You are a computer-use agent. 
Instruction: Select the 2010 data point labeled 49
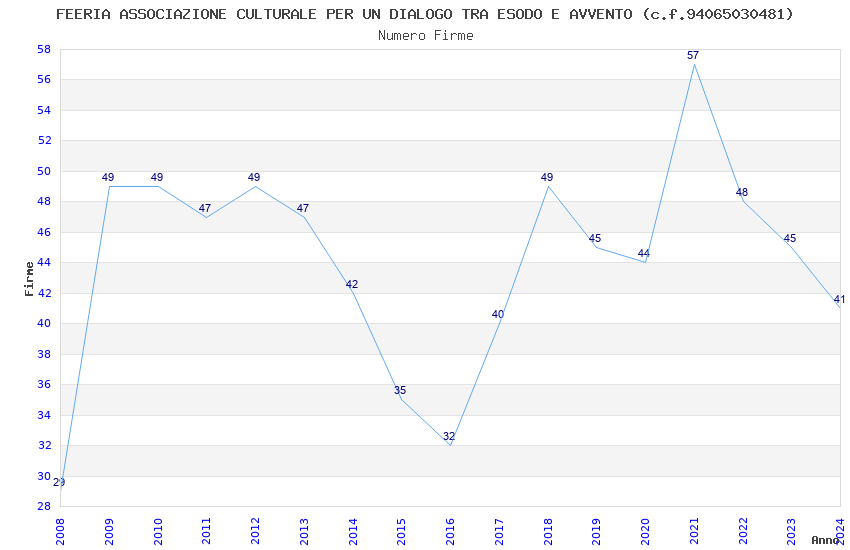[x=157, y=177]
